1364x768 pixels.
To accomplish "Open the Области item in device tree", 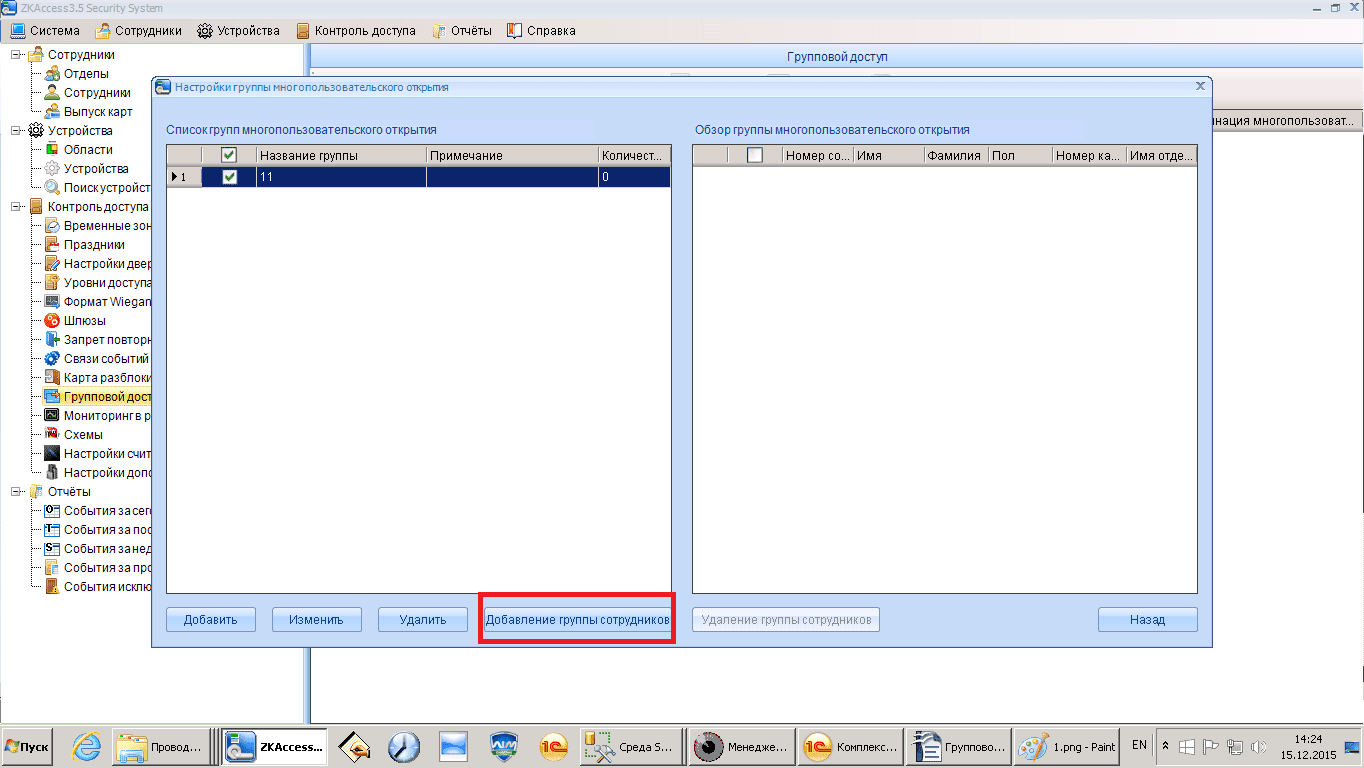I will tap(52, 150).
